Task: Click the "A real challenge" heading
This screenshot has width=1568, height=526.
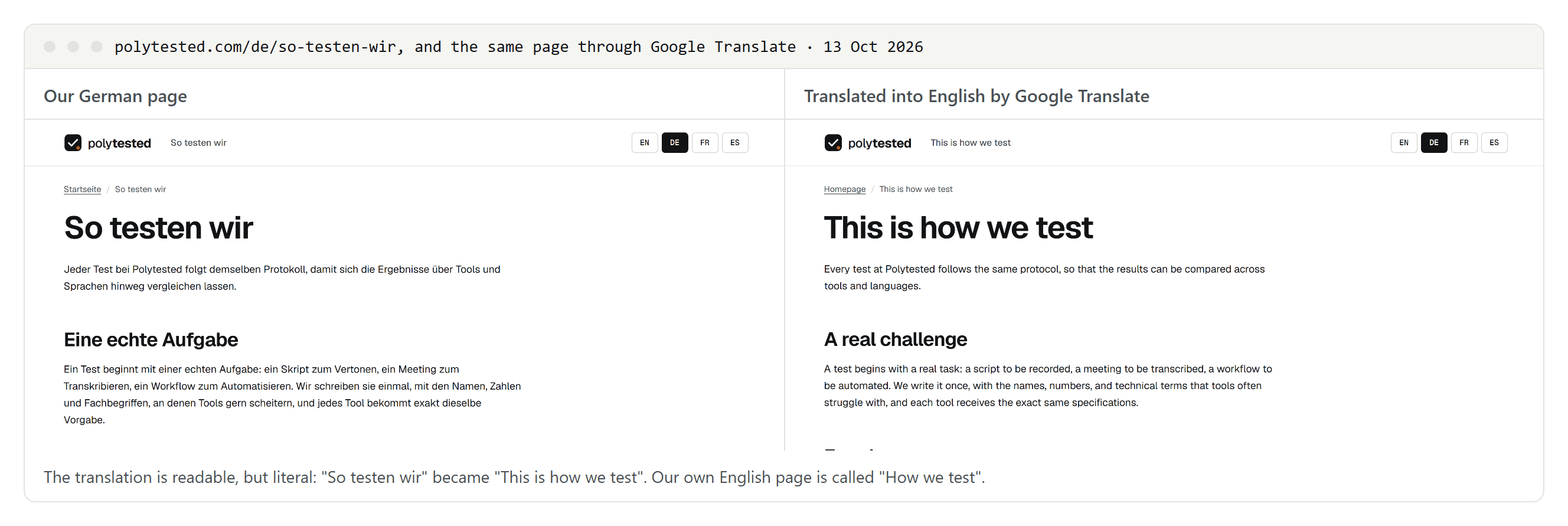Action: click(x=896, y=339)
